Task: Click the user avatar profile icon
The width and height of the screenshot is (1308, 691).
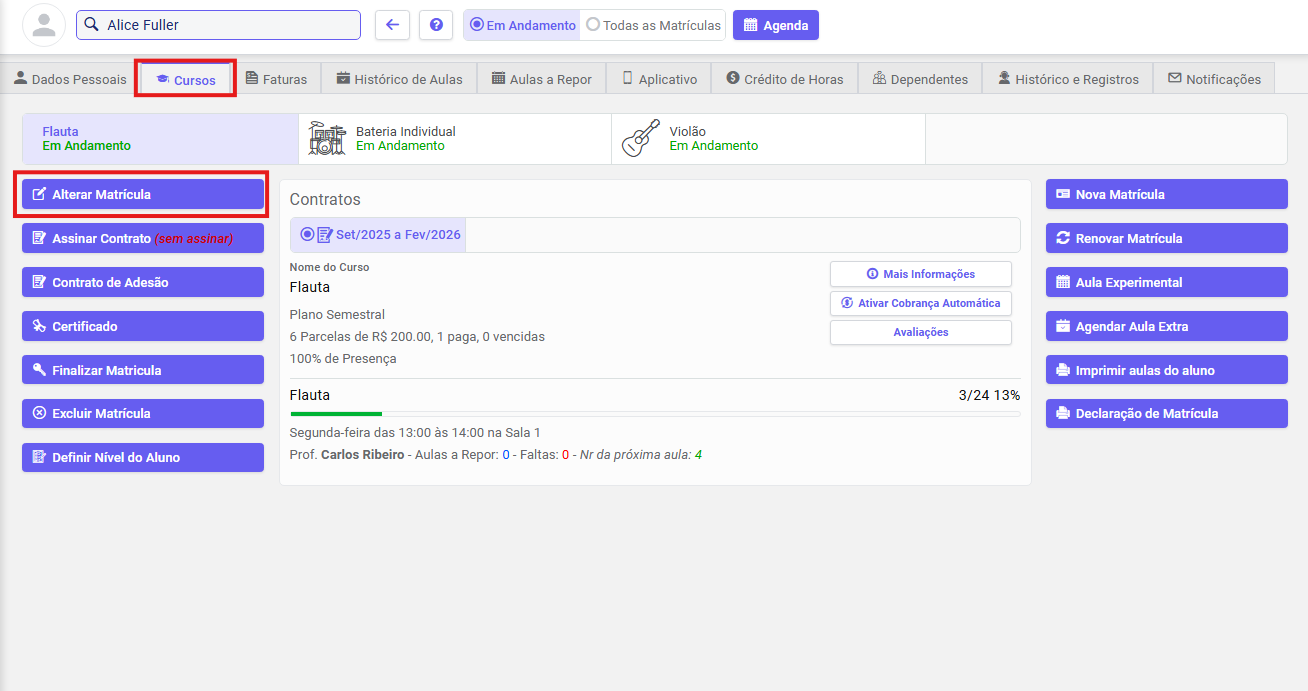Action: pos(43,25)
